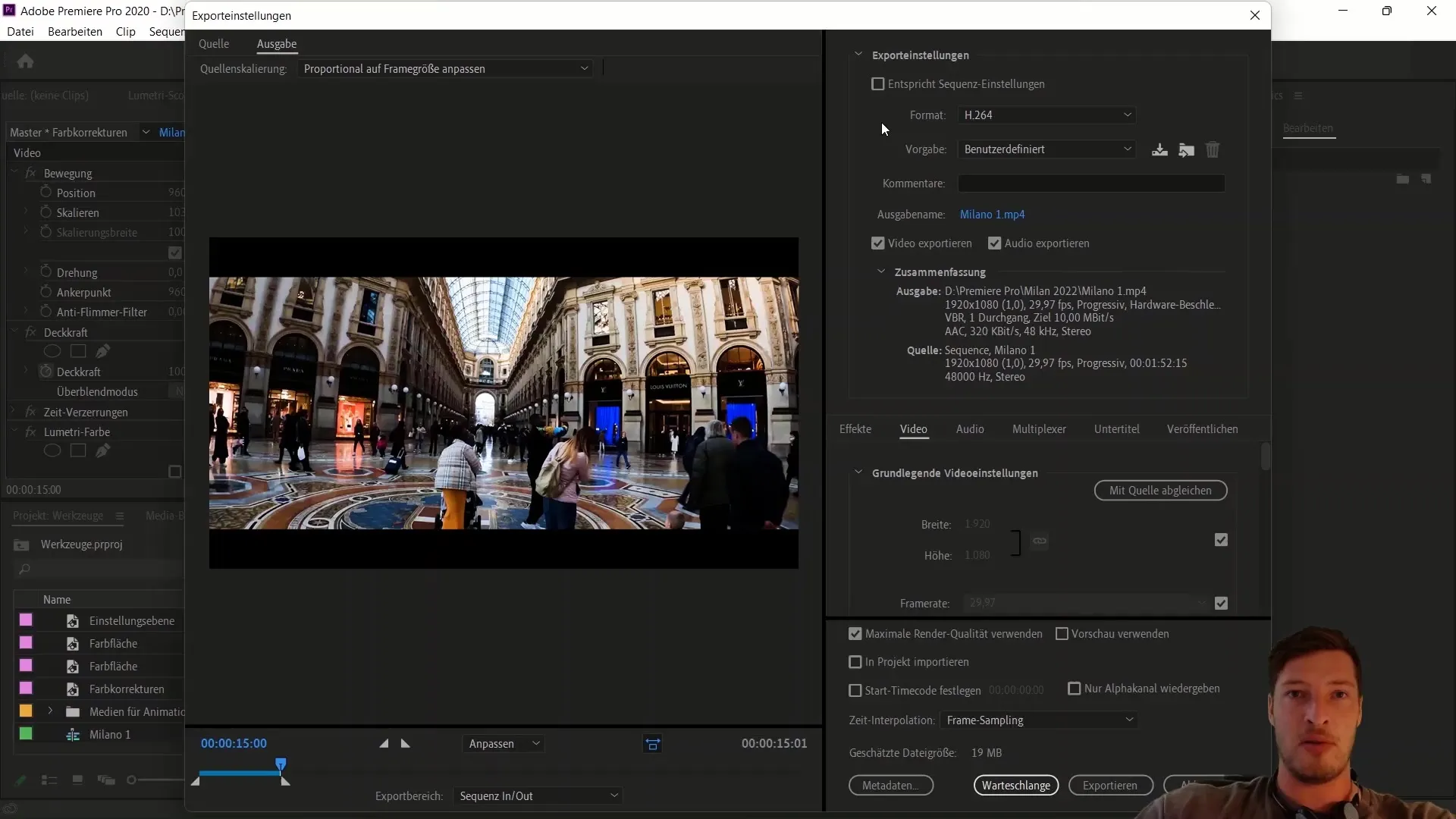Select ellipse mask tool under Lumetri-Farbe
The image size is (1456, 819).
coord(52,450)
